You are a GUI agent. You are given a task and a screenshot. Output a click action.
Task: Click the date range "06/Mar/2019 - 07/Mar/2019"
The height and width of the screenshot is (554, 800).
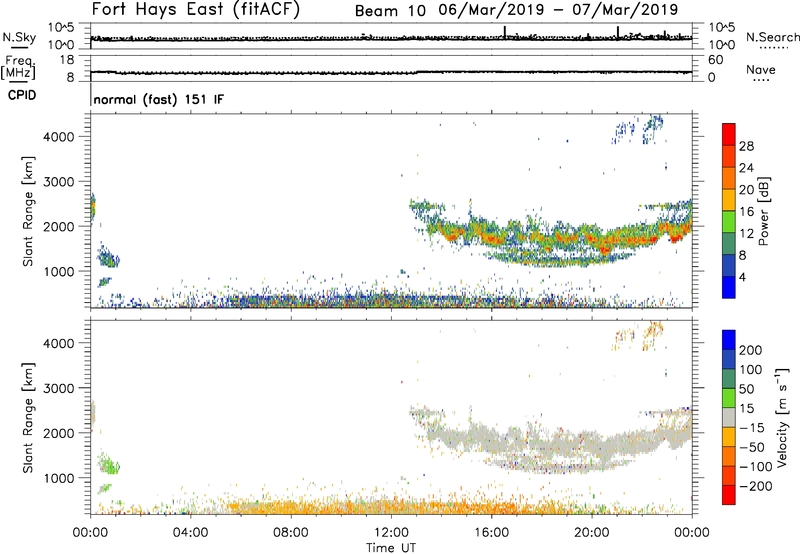558,10
